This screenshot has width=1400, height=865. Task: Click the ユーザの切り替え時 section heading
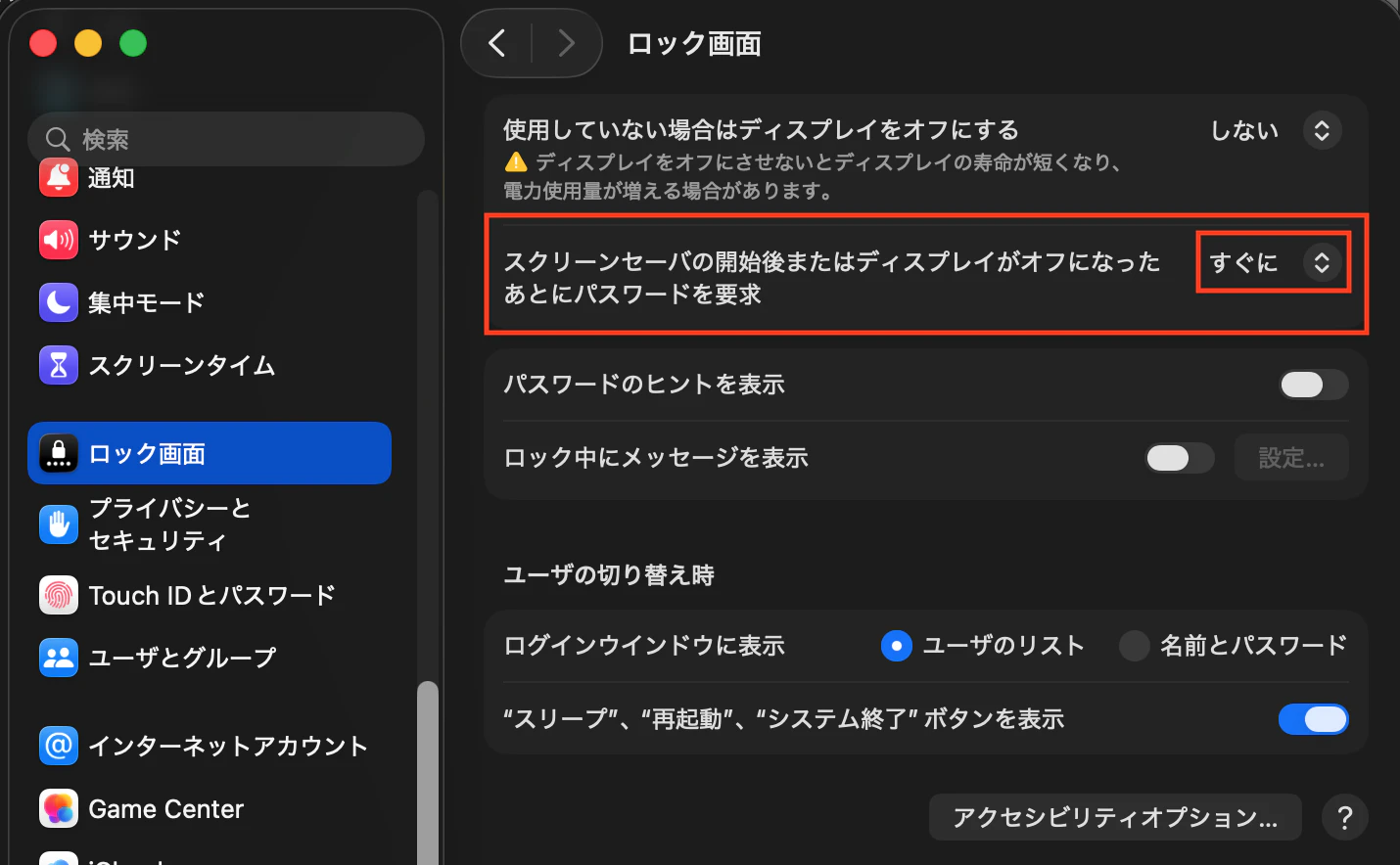pos(609,574)
